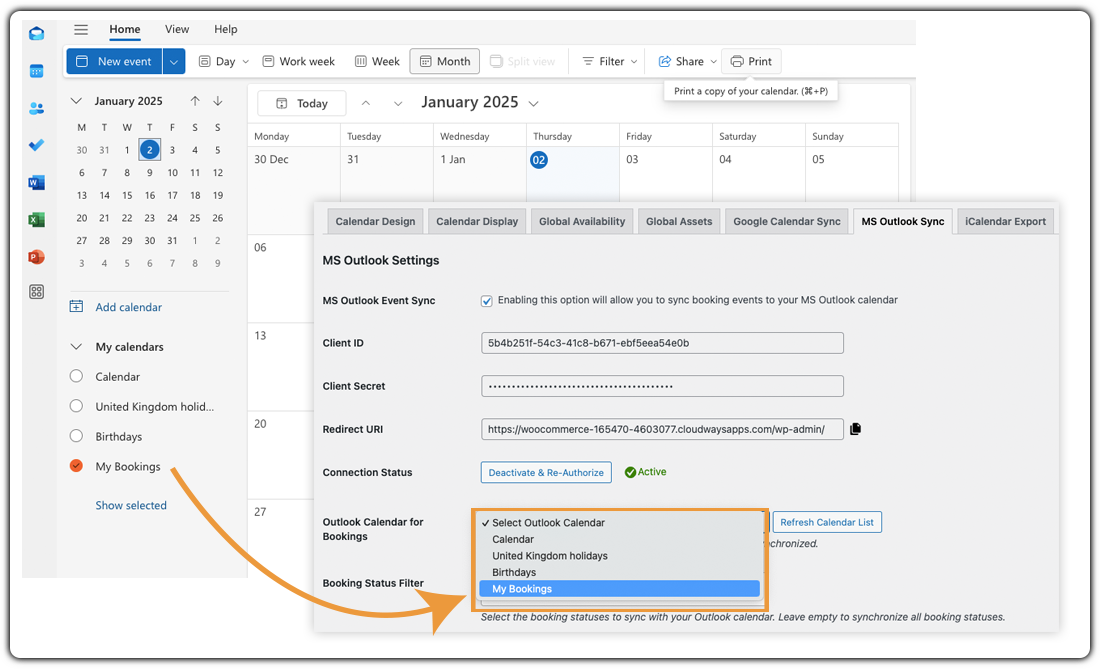
Task: Launch PowerPoint from the sidebar
Action: 36,257
